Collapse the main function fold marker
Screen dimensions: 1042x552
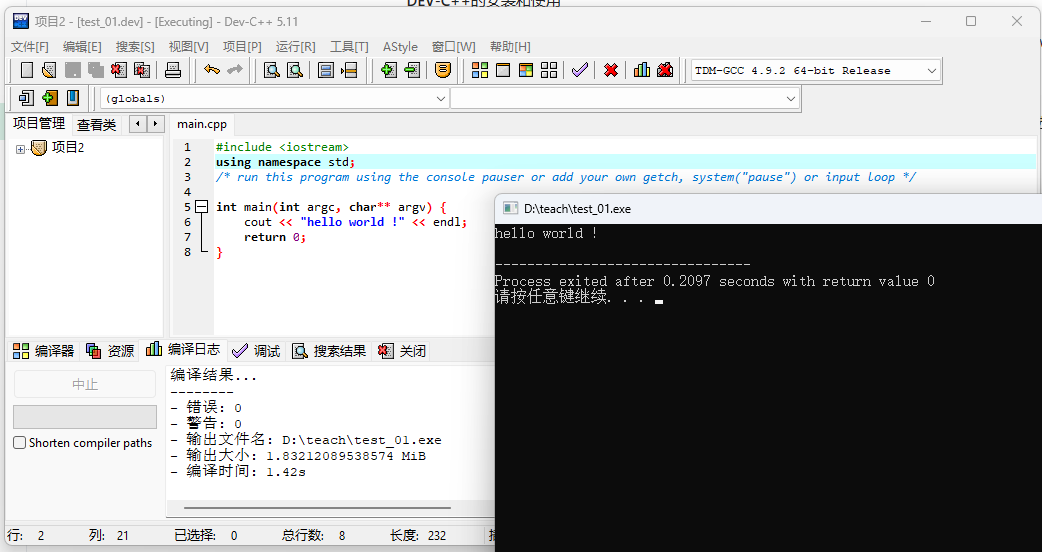(201, 207)
